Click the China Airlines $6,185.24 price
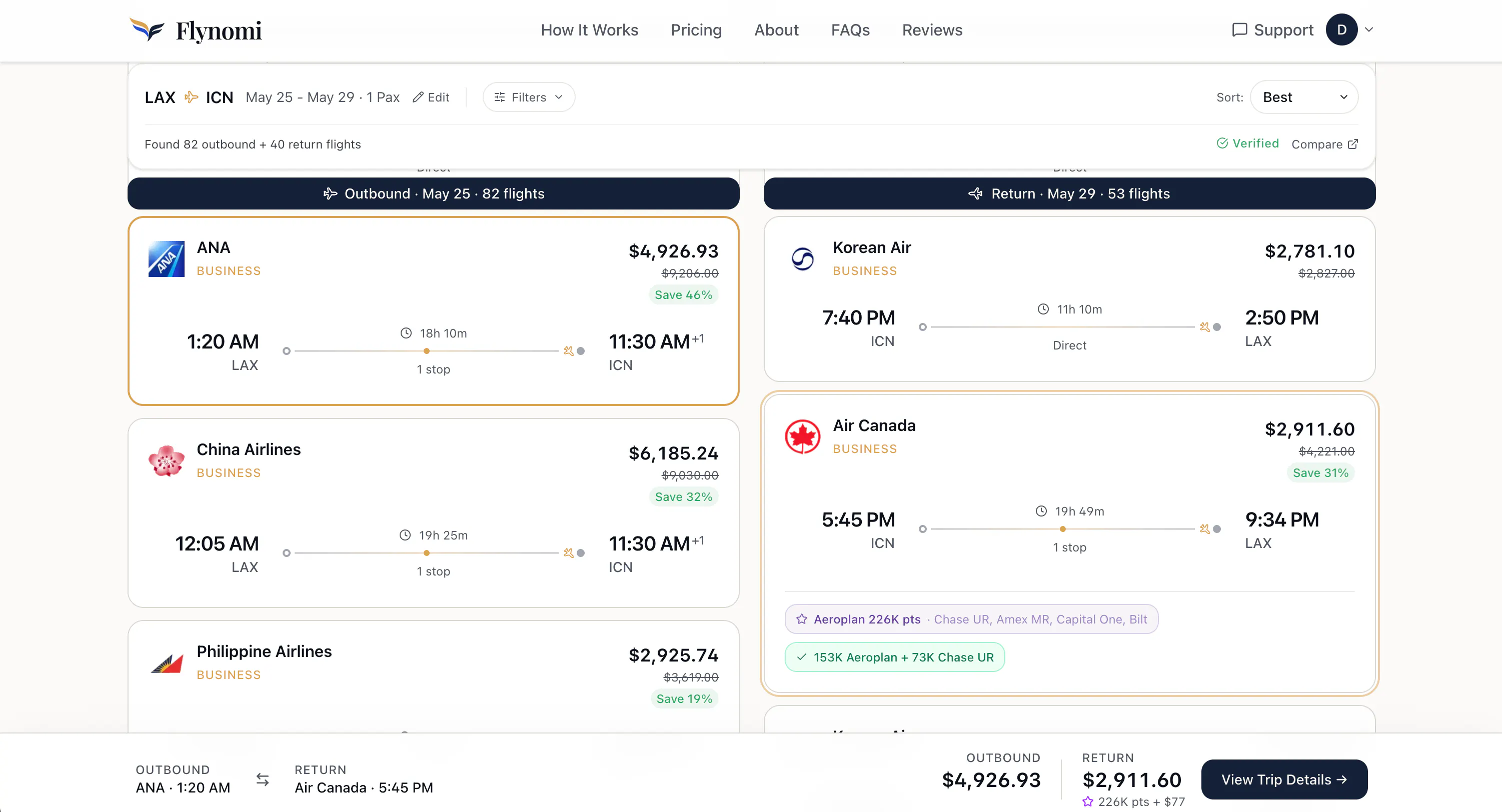 tap(673, 453)
